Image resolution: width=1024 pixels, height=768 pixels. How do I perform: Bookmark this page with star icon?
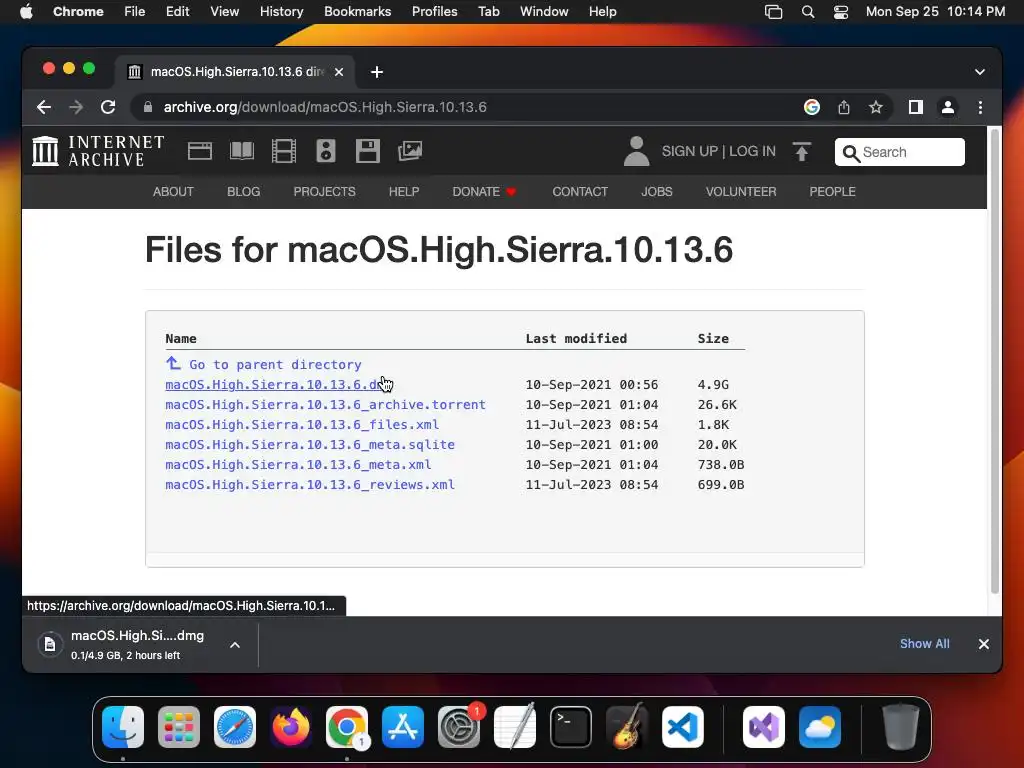[x=876, y=107]
